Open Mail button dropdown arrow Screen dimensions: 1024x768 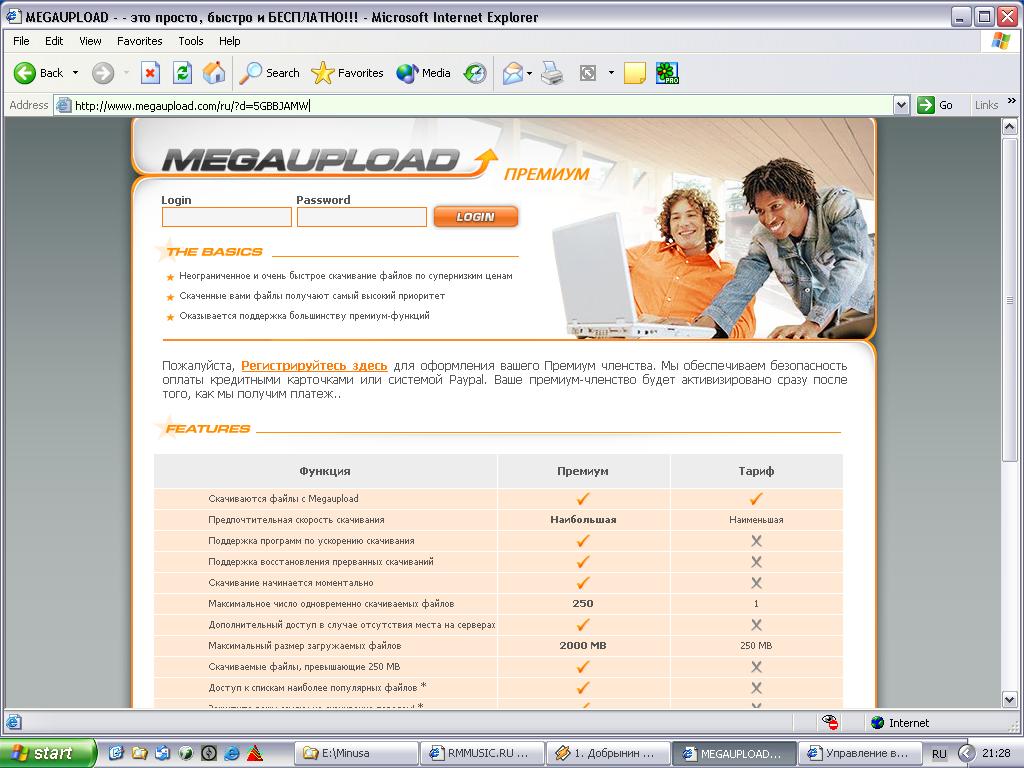point(529,73)
